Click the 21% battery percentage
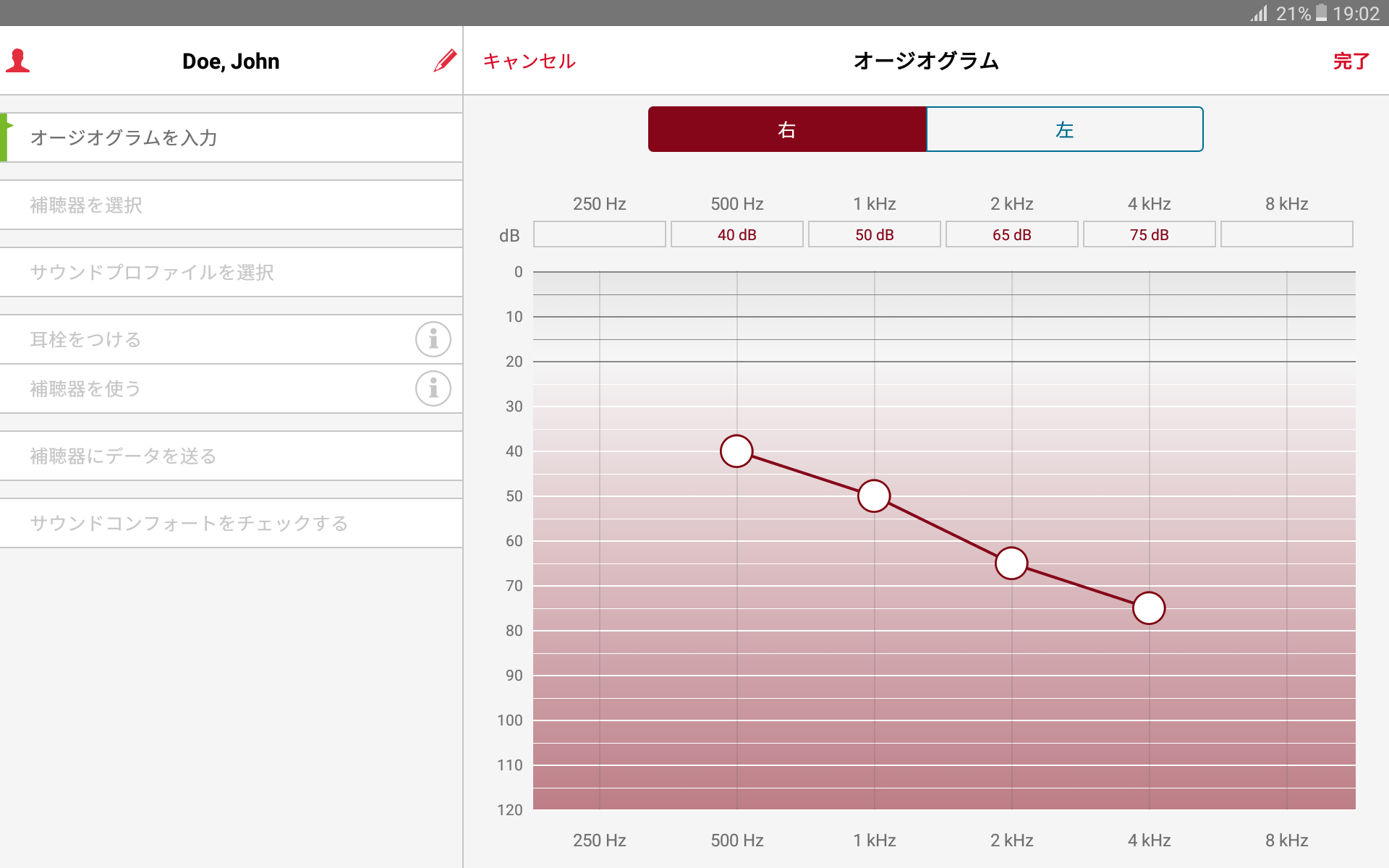Screen dimensions: 1389x868 click(1294, 14)
